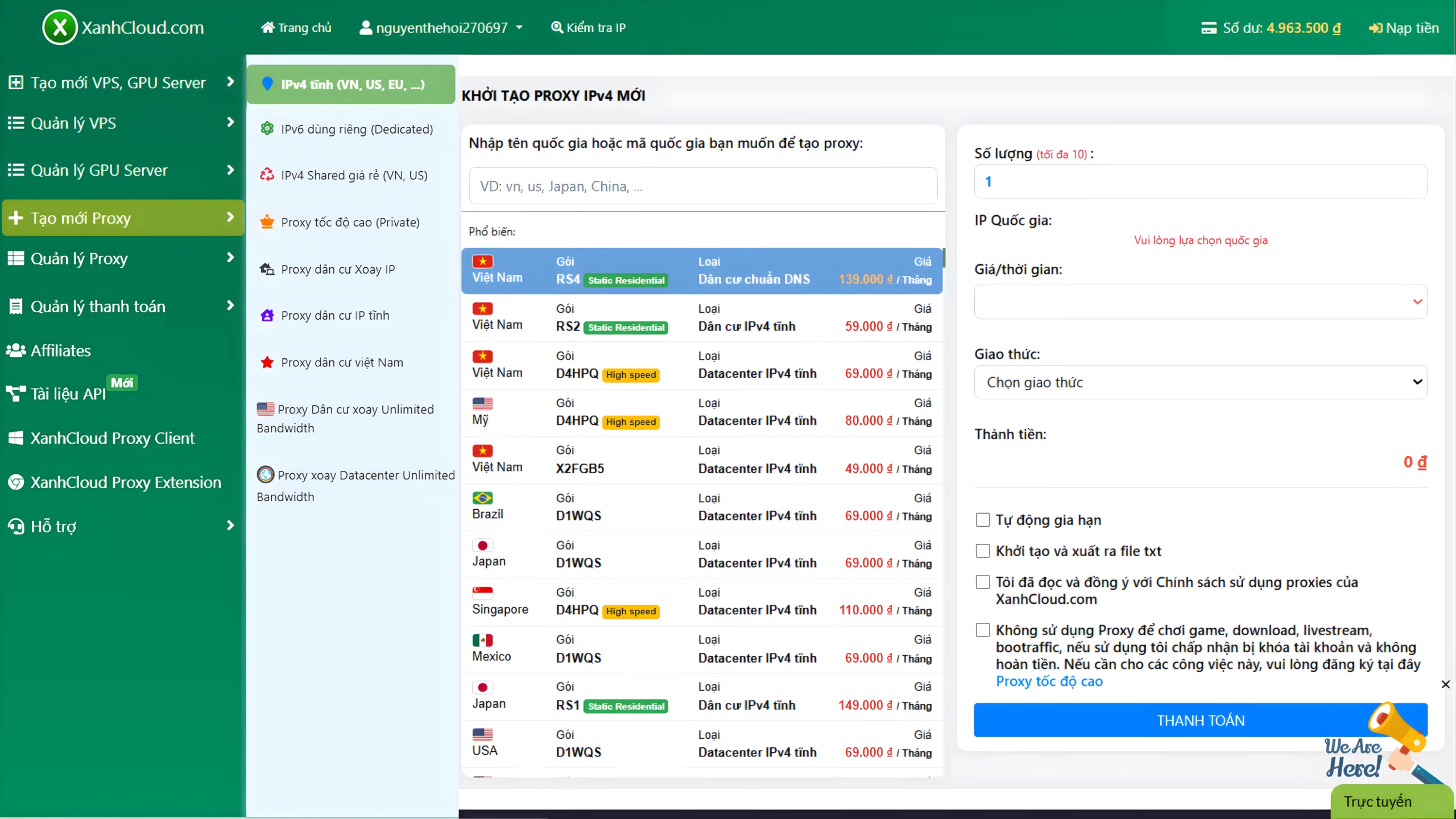Open Proxy tốc độ cao (Private) page

pyautogui.click(x=351, y=222)
